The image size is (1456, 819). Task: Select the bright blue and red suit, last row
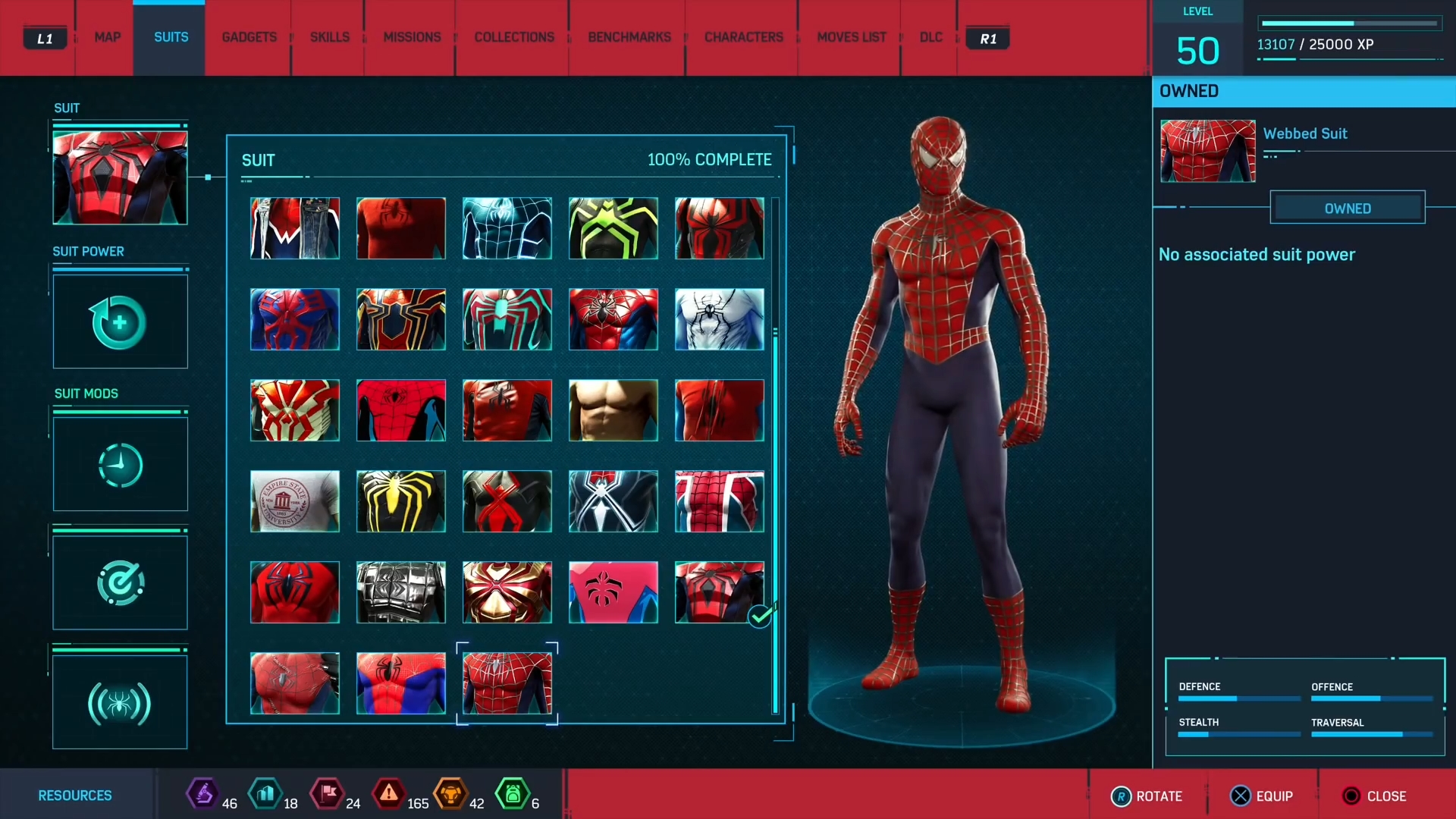pos(401,683)
